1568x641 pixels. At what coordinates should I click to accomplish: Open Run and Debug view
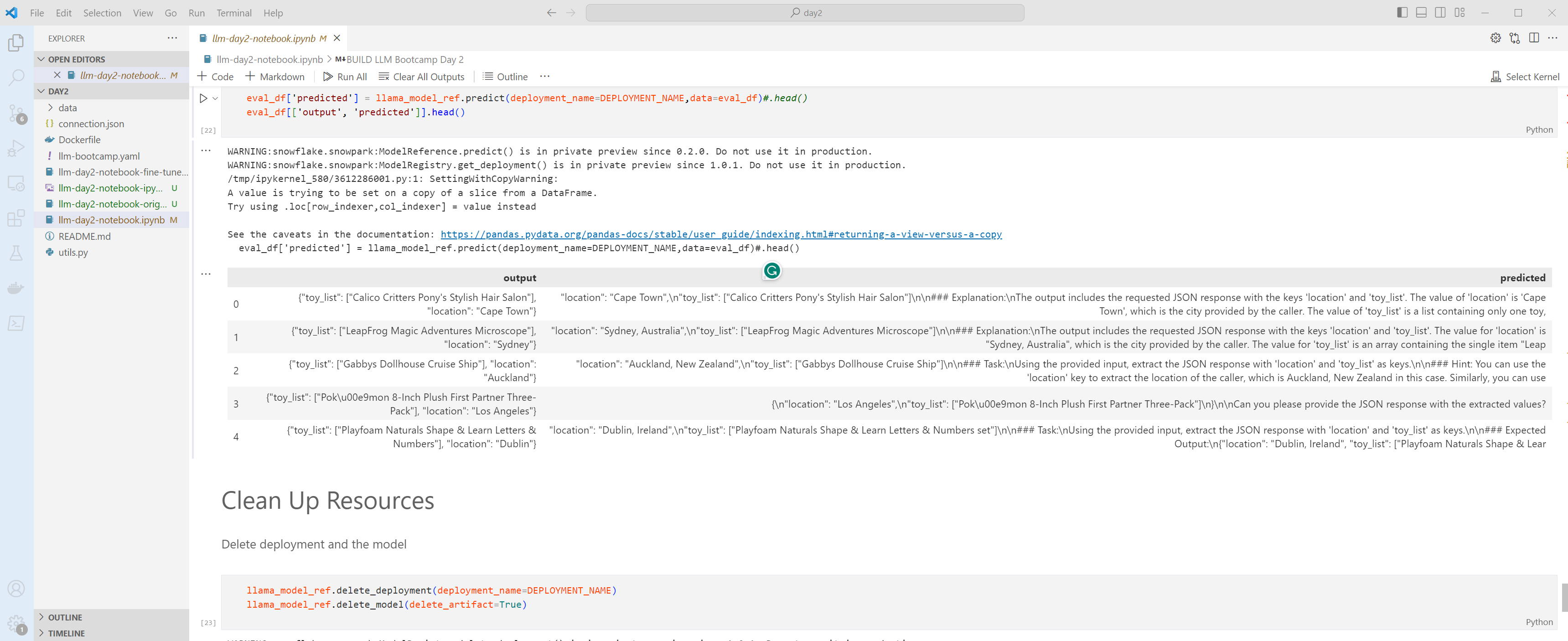click(16, 148)
